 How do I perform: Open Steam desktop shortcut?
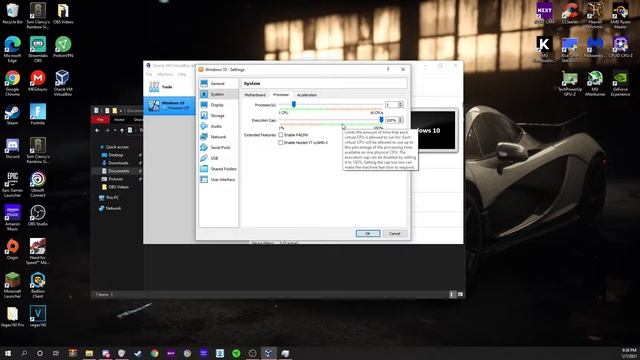tap(12, 114)
